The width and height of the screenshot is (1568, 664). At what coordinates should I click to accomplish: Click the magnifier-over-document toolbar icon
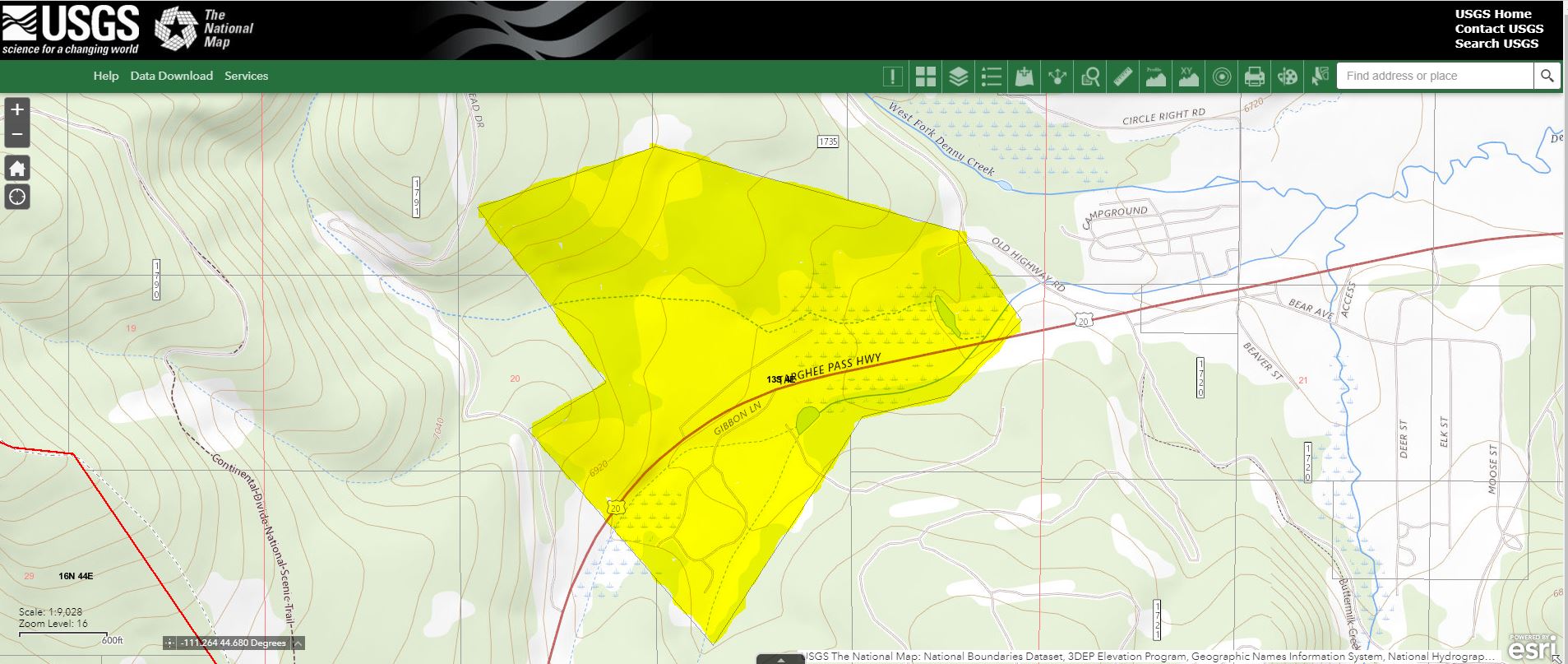click(1090, 77)
